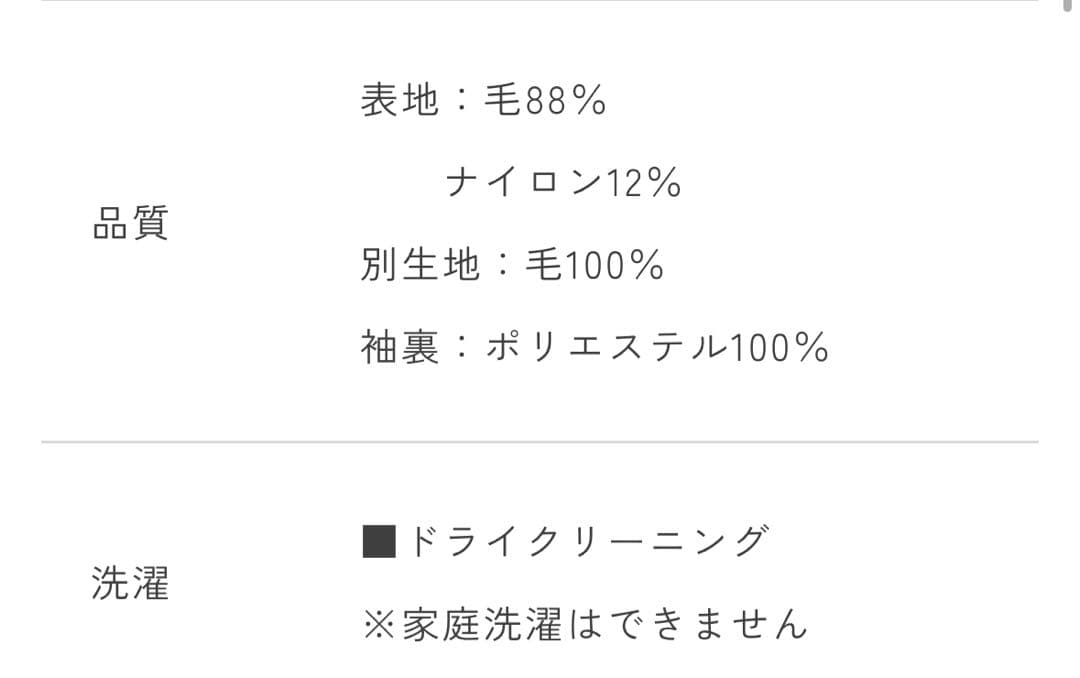The width and height of the screenshot is (1080, 678).
Task: Click the 表地 label text
Action: [400, 100]
